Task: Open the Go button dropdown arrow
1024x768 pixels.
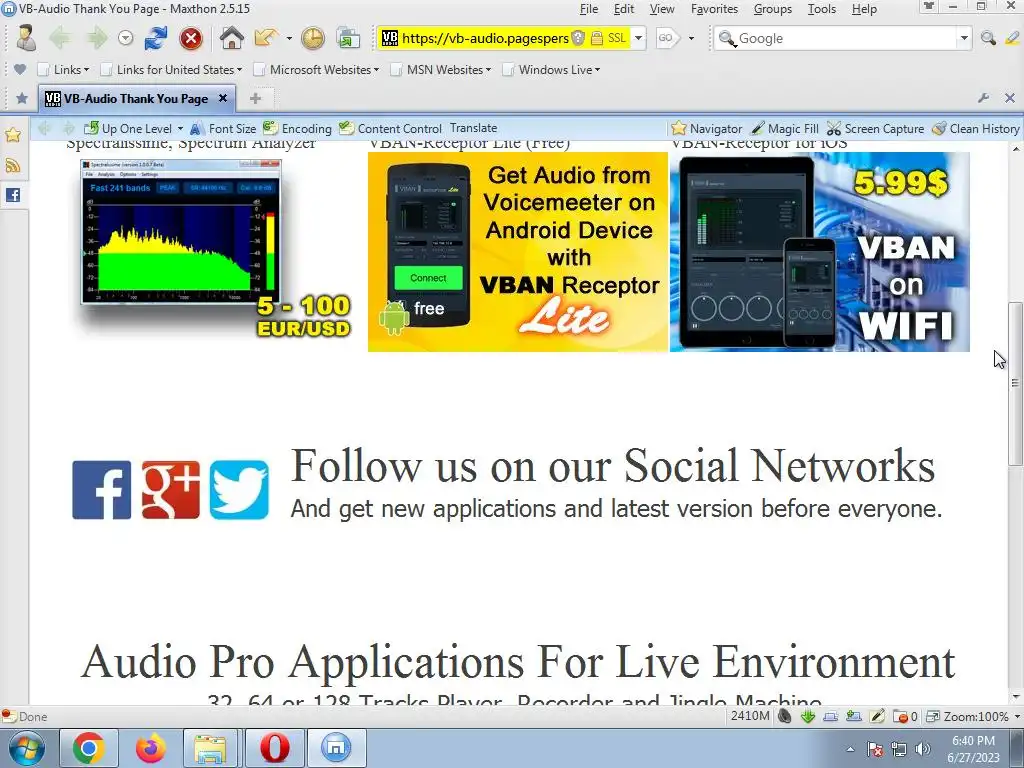Action: click(692, 38)
